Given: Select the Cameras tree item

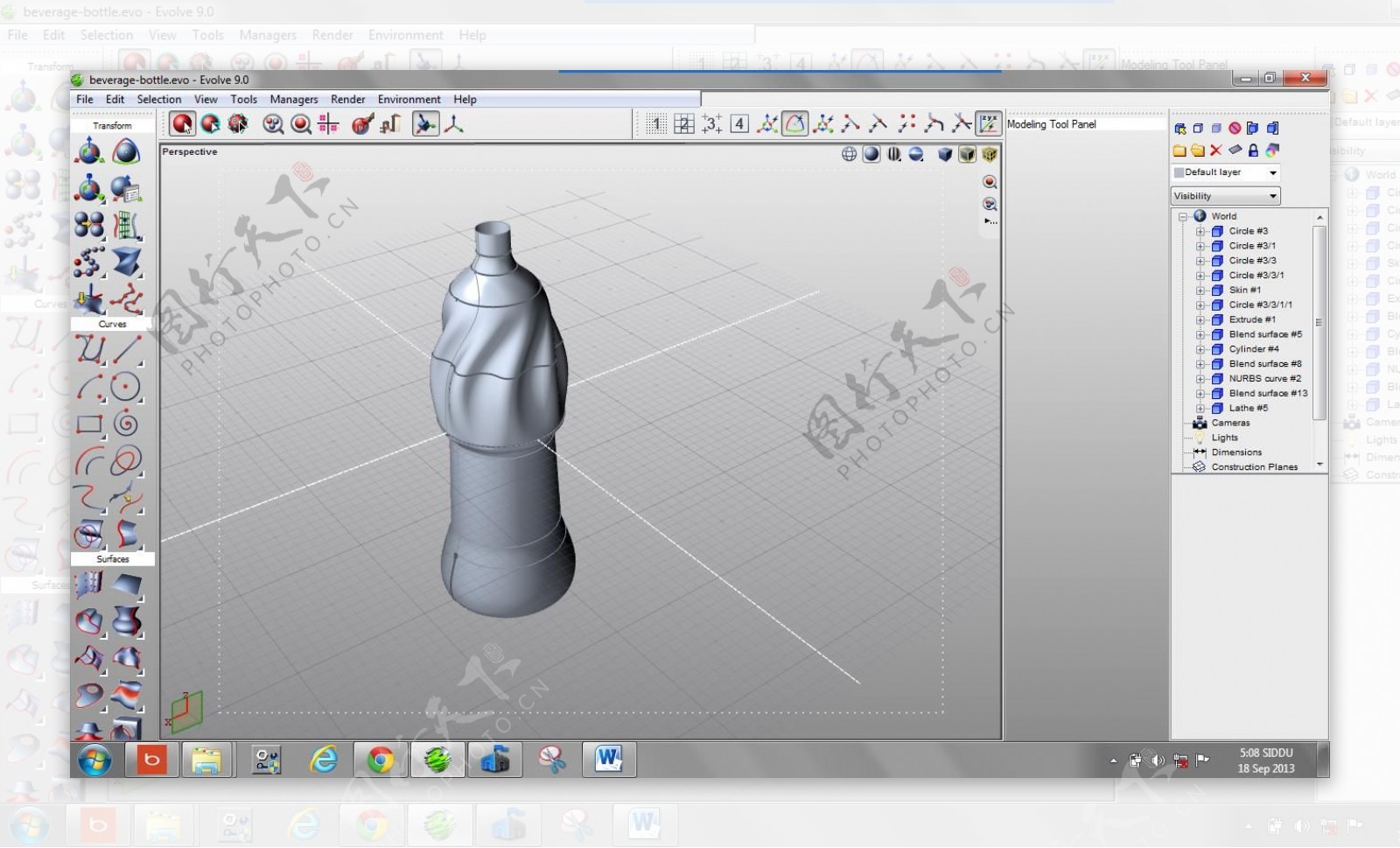Looking at the screenshot, I should click(x=1230, y=423).
